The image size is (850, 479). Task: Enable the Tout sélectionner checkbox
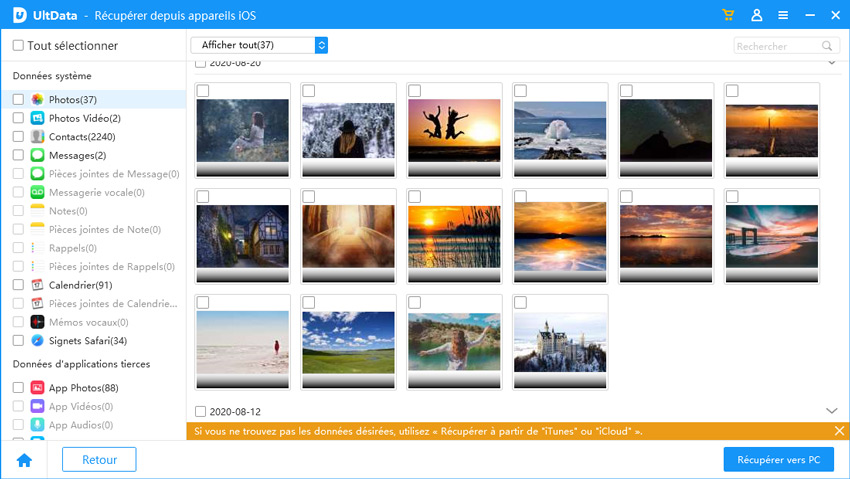pos(18,46)
